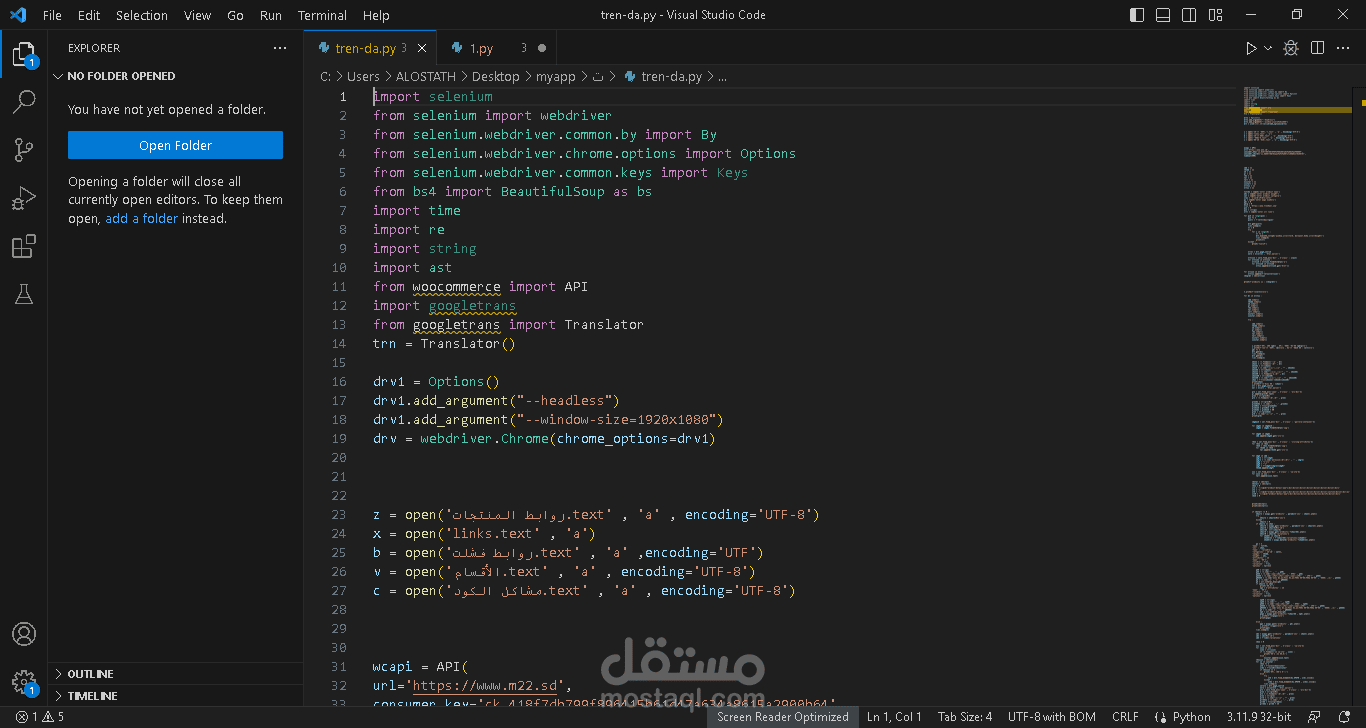Click the 'add a folder' link
The image size is (1366, 728).
(x=141, y=218)
